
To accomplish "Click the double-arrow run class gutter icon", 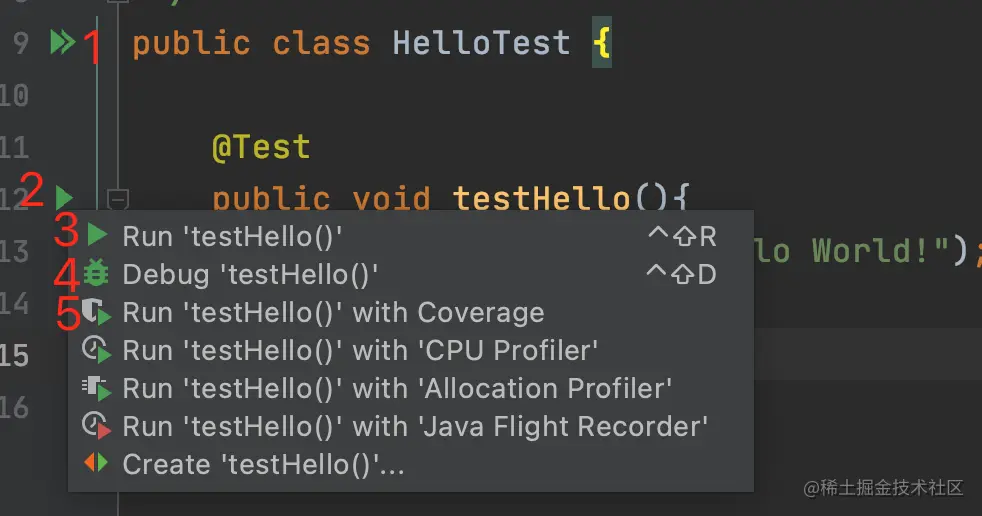I will click(63, 43).
